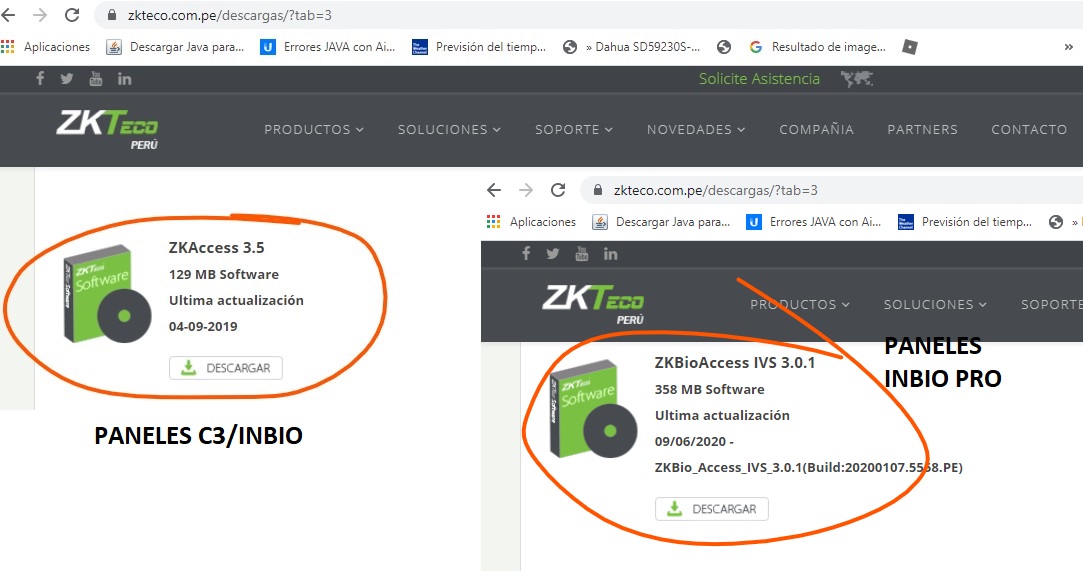Viewport: 1083px width, 577px height.
Task: Click globe bookmark icon next to Dahua bookmark
Action: [x=724, y=47]
